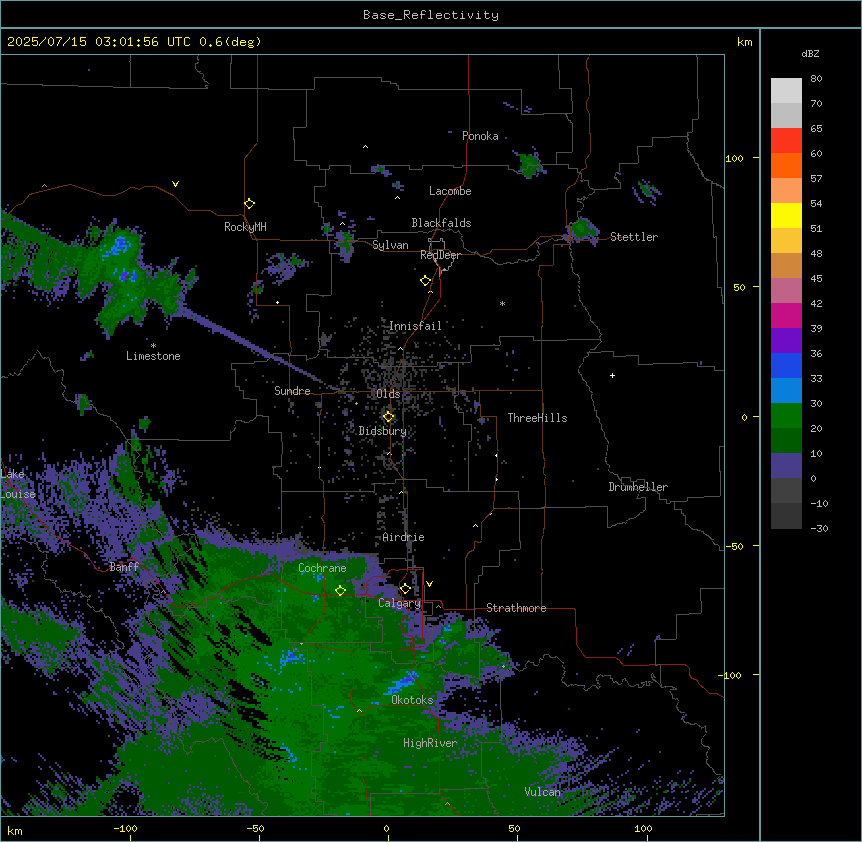Click the yellow diamond marker south of RedDeer
Image resolution: width=862 pixels, height=842 pixels.
tap(426, 281)
